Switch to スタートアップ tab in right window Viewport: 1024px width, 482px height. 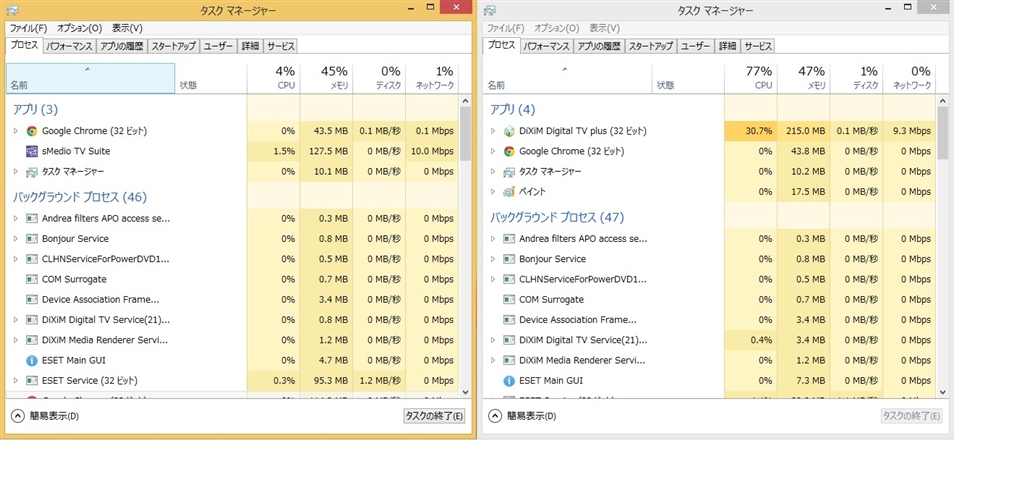pyautogui.click(x=650, y=46)
